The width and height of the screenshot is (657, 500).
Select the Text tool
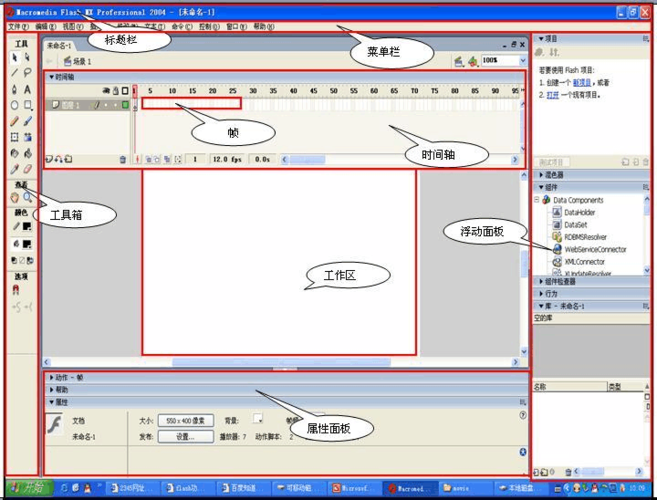(28, 89)
